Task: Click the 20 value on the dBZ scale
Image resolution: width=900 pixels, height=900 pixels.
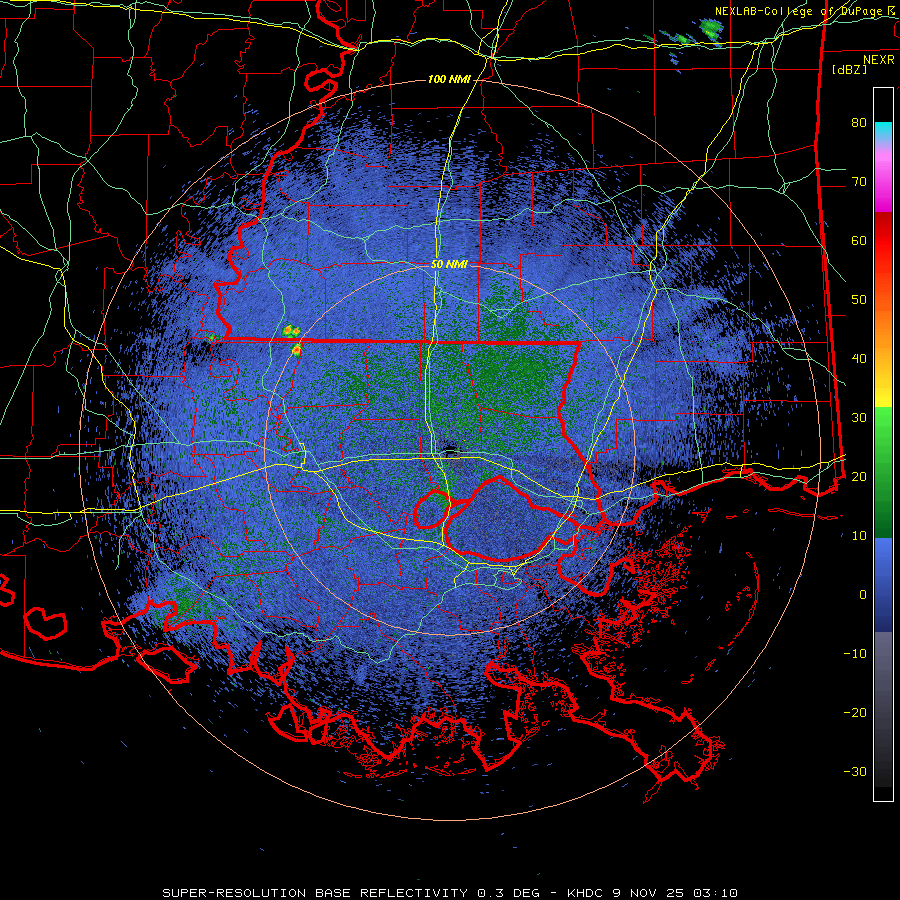Action: pyautogui.click(x=859, y=476)
